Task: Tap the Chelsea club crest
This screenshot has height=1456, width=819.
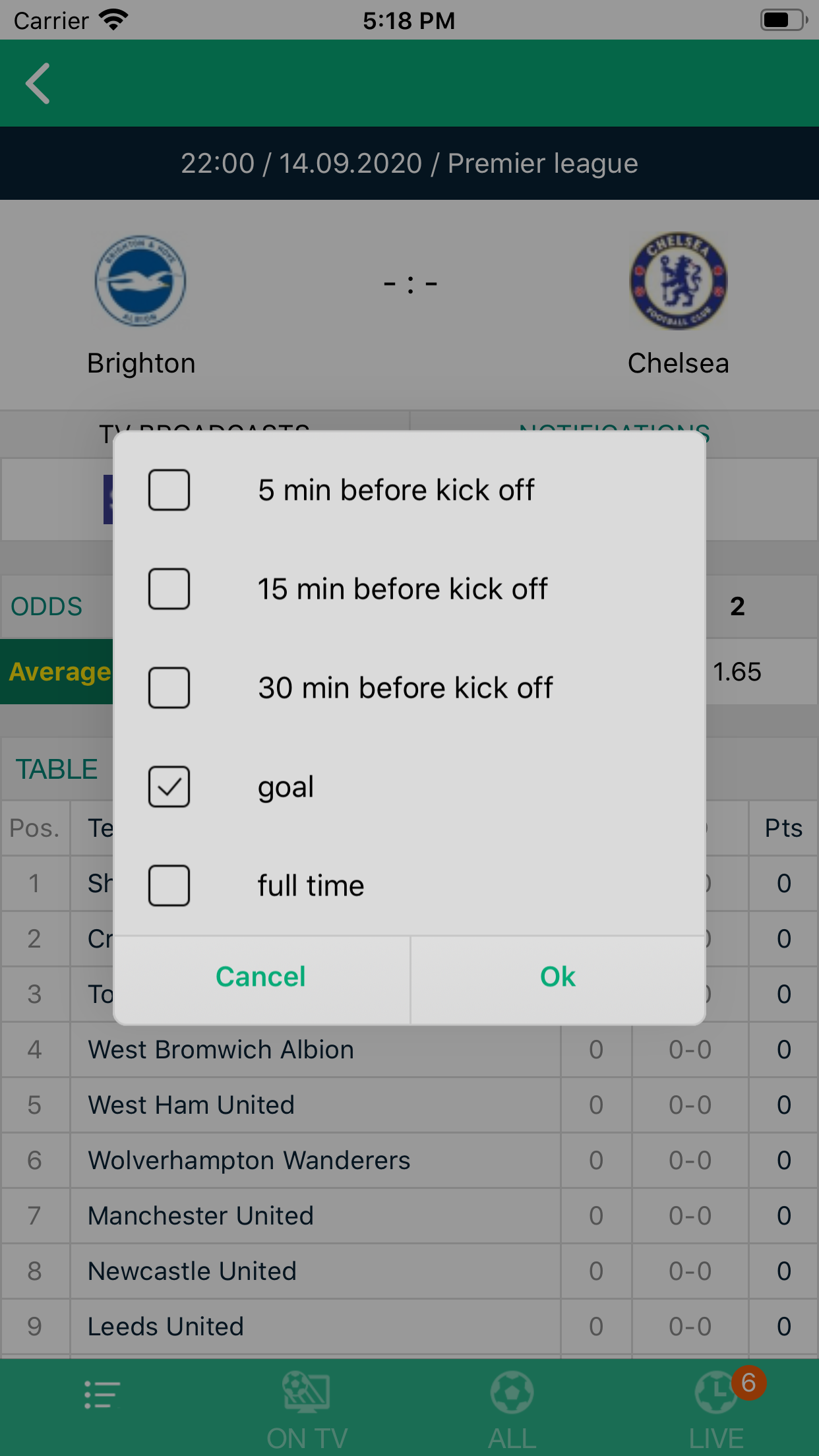Action: [x=678, y=281]
